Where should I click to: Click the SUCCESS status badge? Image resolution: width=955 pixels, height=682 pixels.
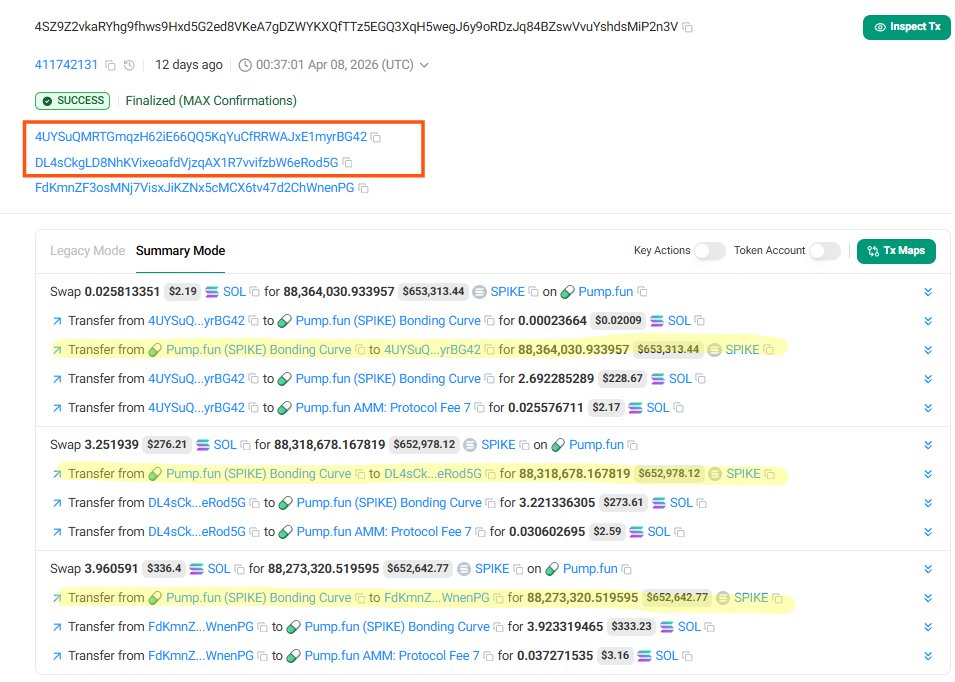pos(72,101)
